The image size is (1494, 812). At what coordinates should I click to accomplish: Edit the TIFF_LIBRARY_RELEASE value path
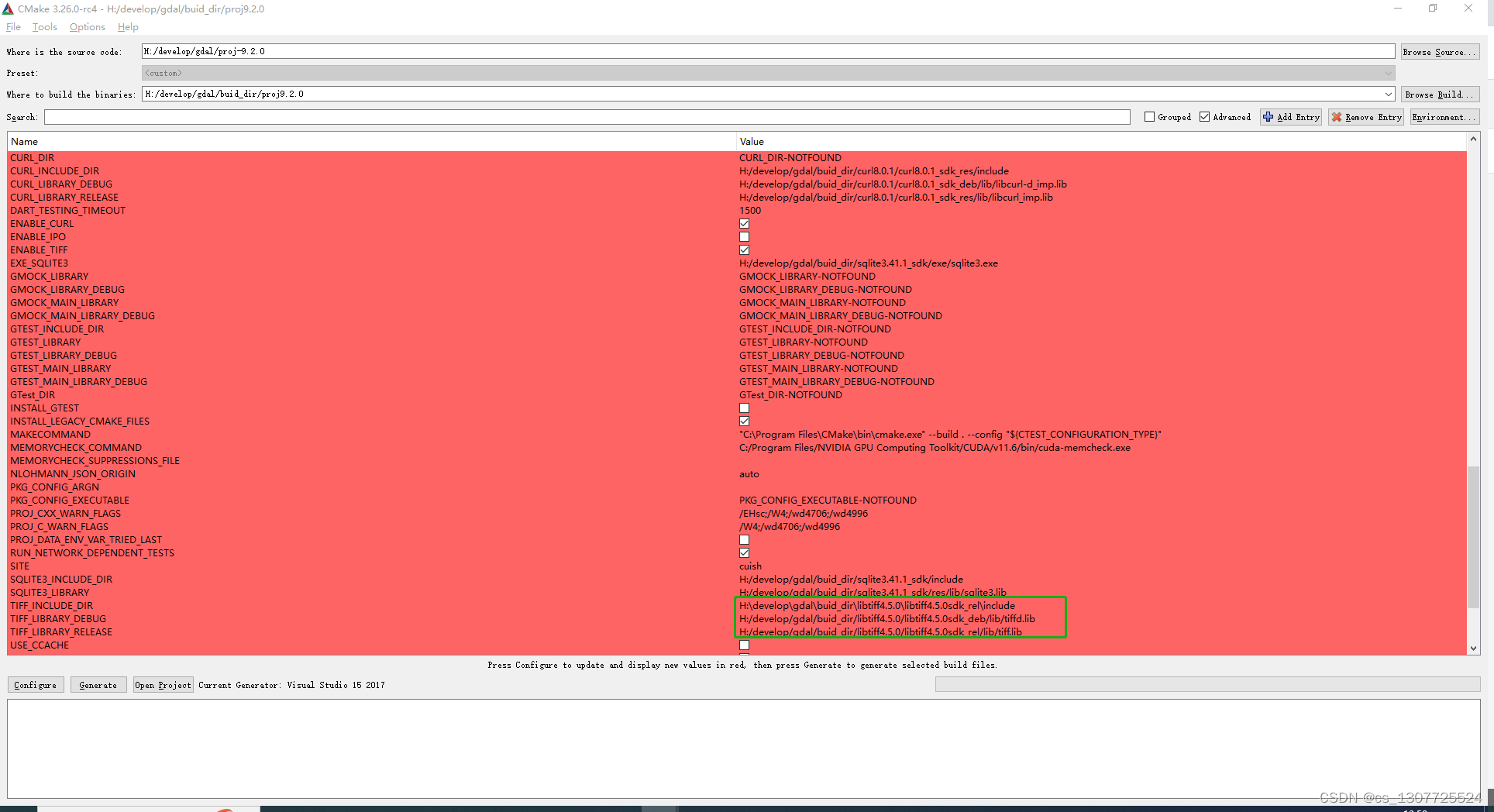click(880, 632)
